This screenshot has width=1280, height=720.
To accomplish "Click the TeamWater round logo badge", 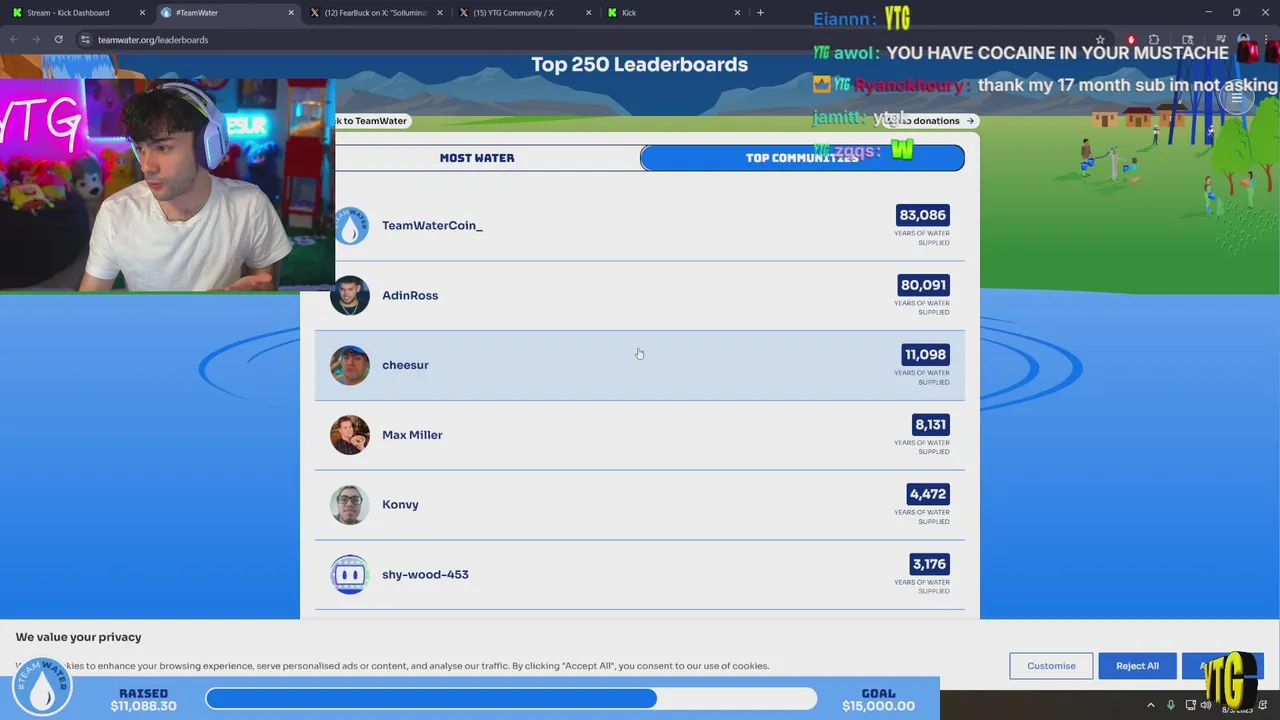I will coord(42,686).
